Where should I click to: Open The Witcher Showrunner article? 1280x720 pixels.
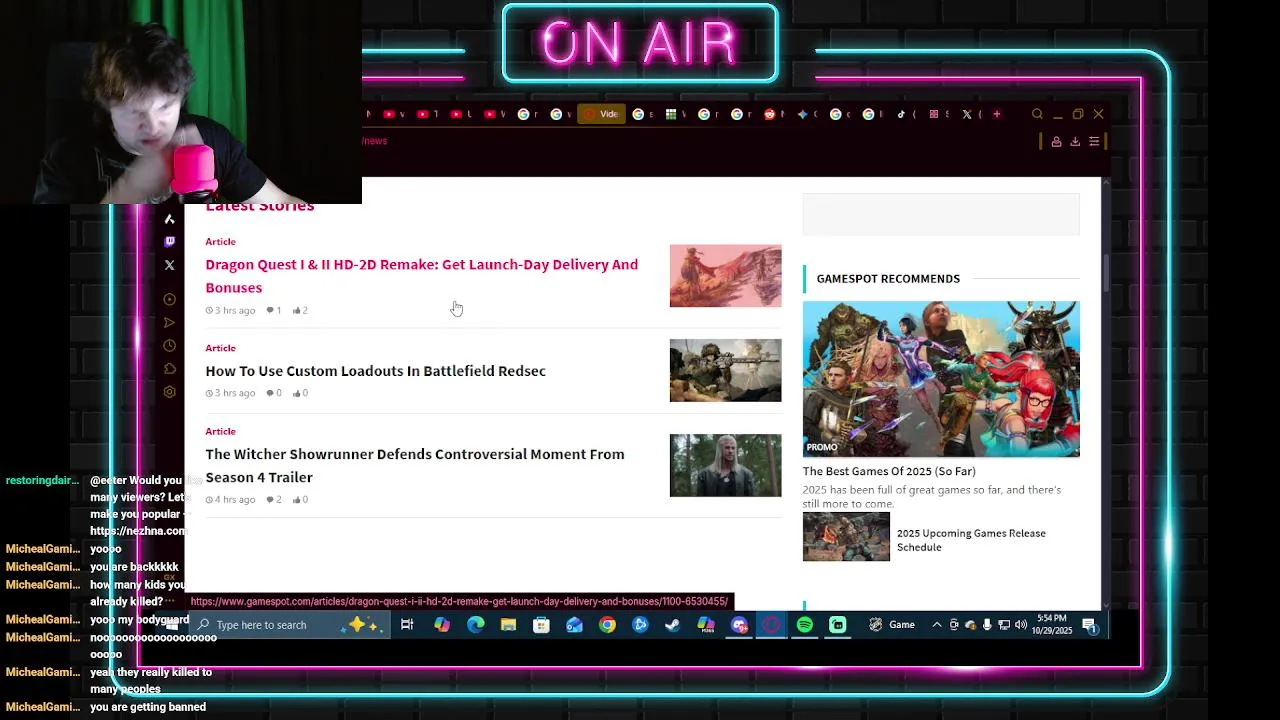click(x=414, y=465)
